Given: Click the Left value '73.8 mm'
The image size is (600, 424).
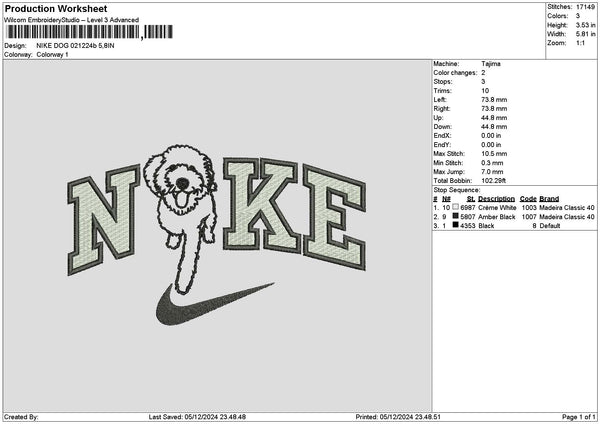Looking at the screenshot, I should [494, 99].
